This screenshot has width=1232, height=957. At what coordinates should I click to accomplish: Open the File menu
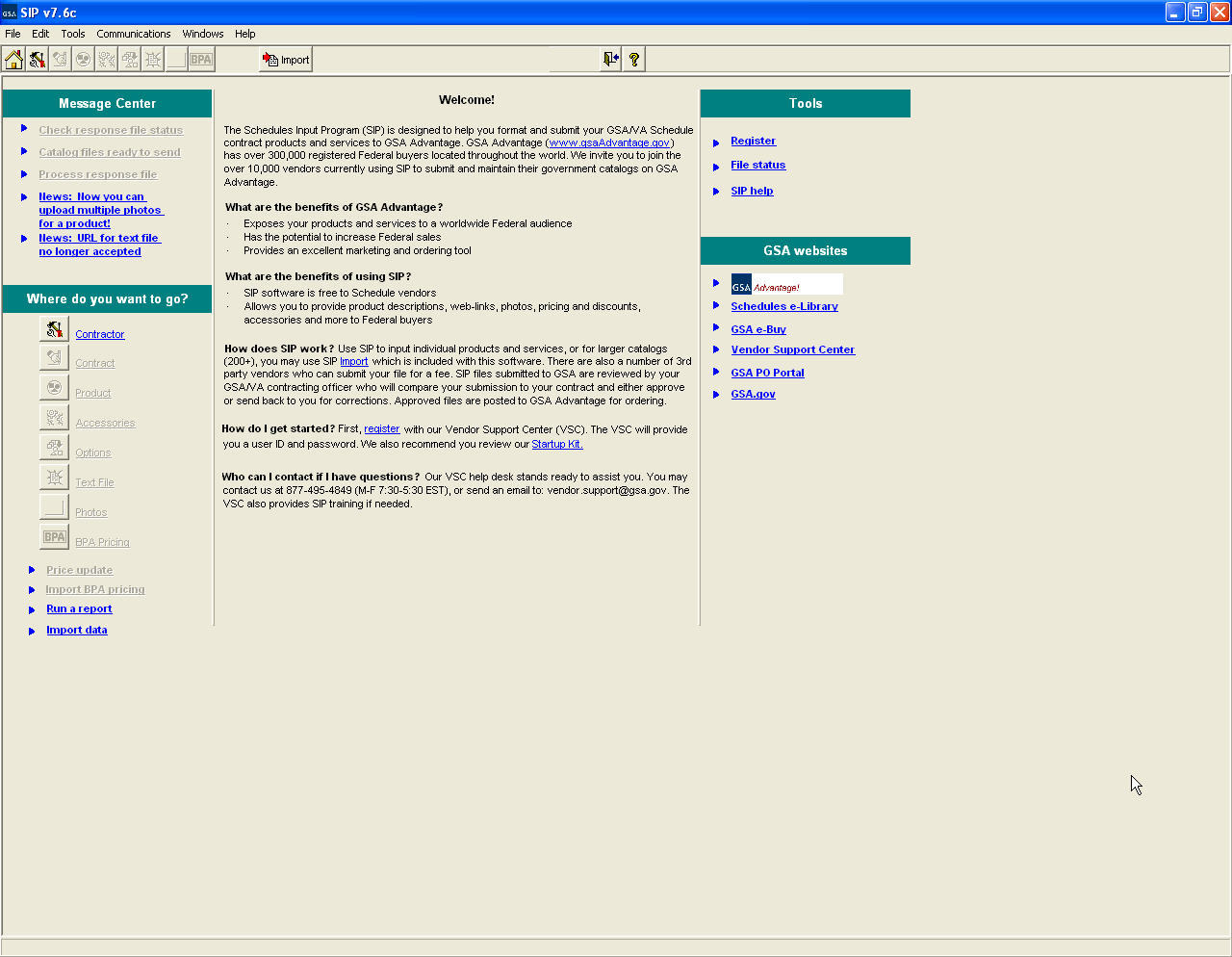click(13, 34)
